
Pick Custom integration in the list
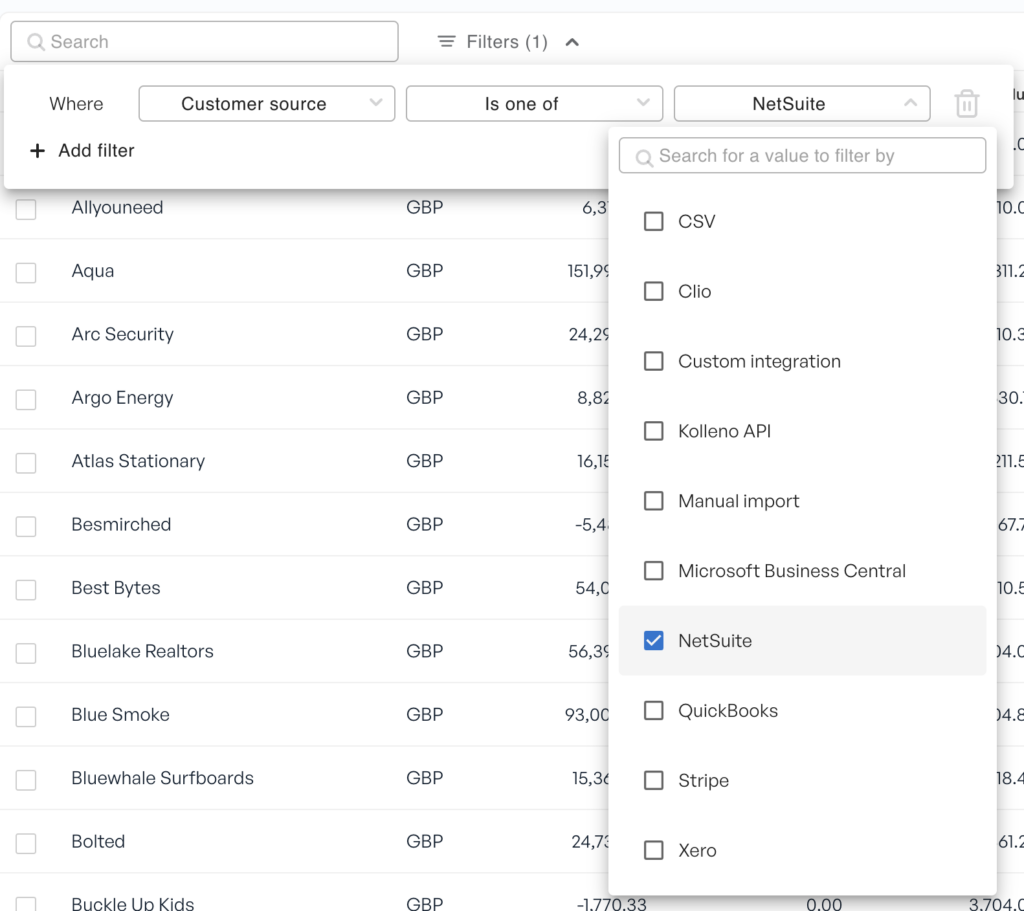tap(654, 361)
